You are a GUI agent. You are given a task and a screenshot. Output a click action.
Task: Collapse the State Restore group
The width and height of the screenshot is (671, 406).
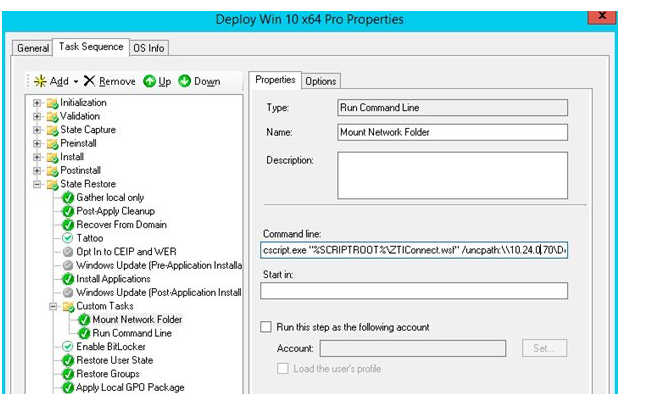point(37,184)
